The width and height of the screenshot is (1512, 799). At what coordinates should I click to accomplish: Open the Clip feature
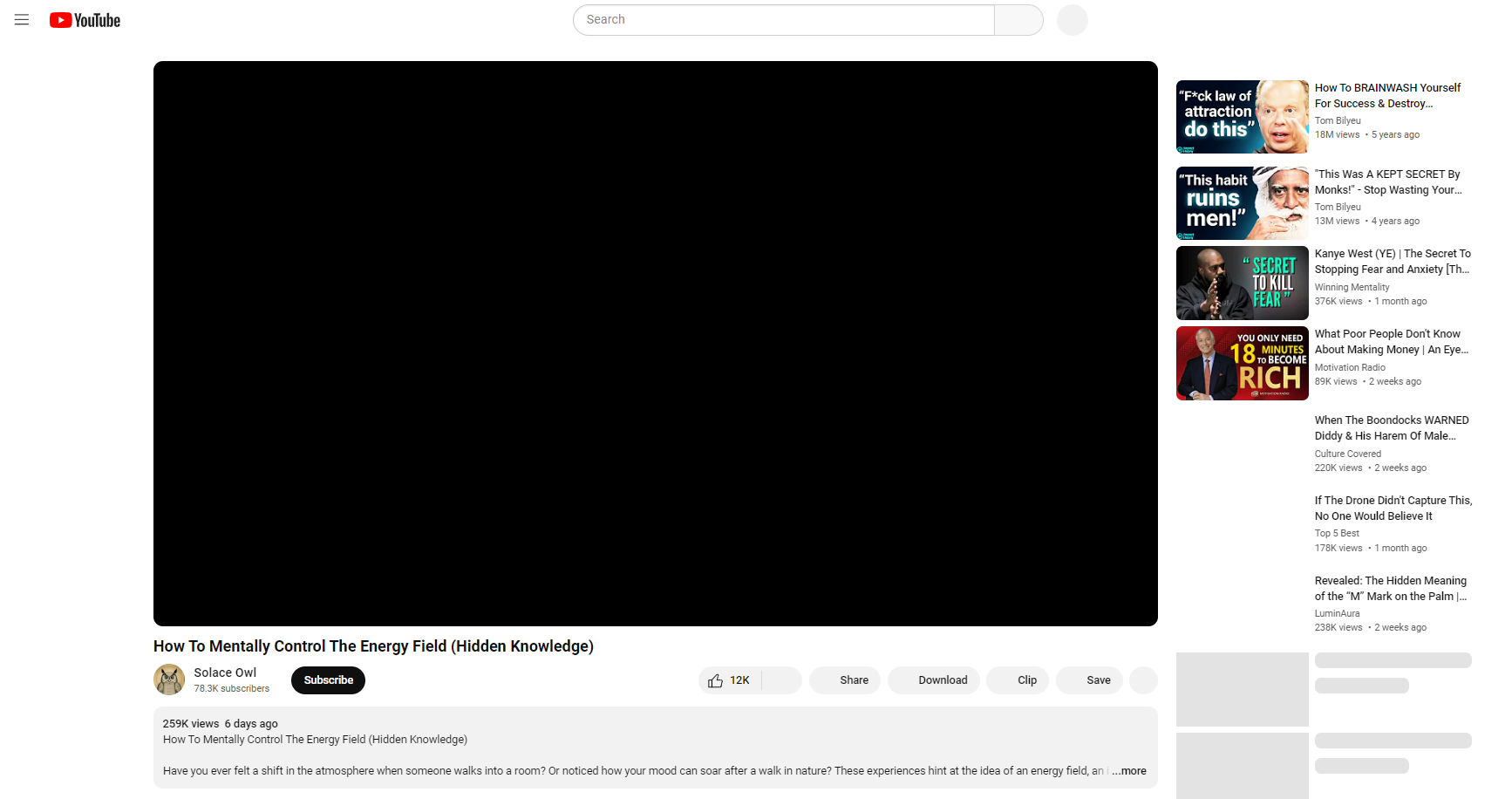(1018, 680)
